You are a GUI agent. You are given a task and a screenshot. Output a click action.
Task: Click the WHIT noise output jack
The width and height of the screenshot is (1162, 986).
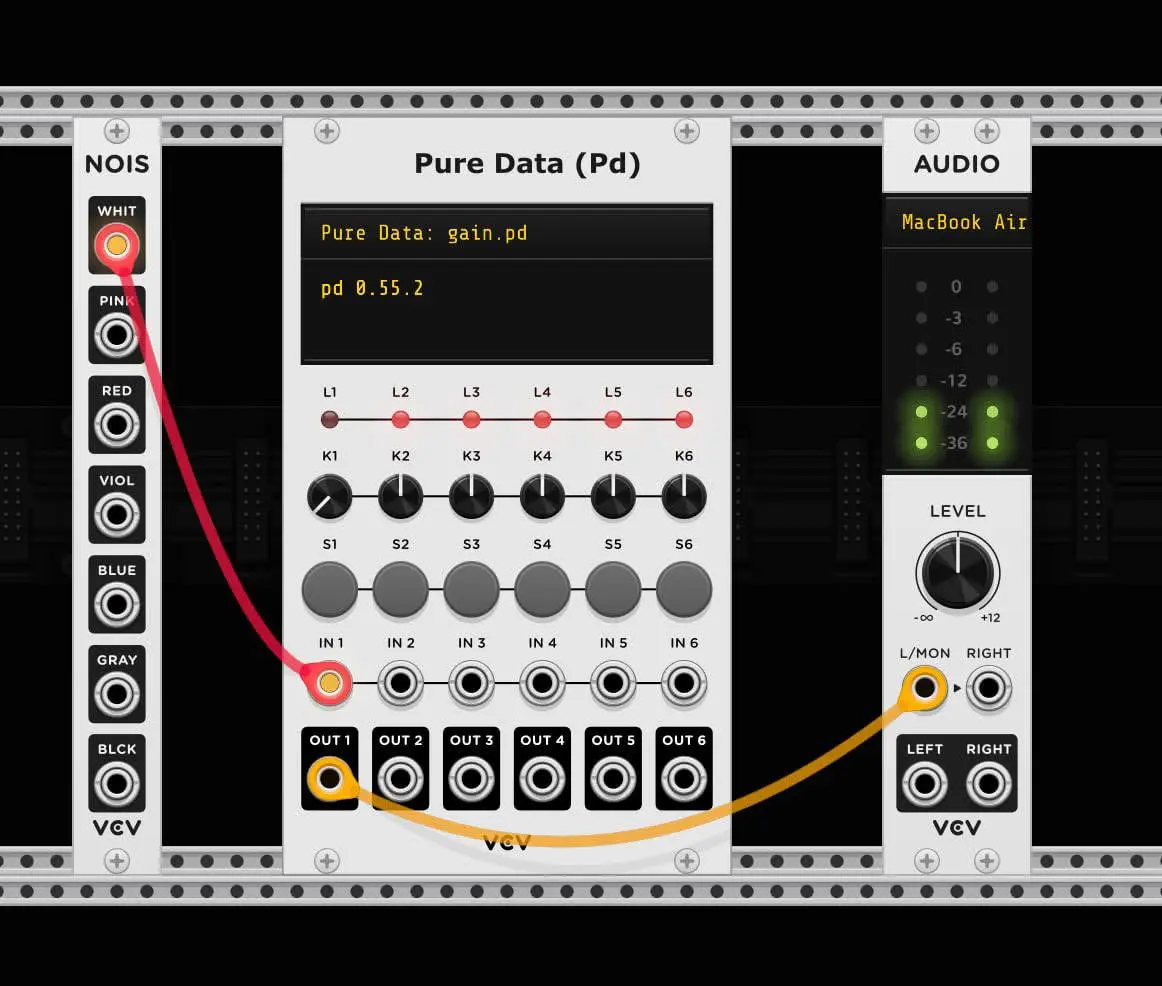[116, 244]
